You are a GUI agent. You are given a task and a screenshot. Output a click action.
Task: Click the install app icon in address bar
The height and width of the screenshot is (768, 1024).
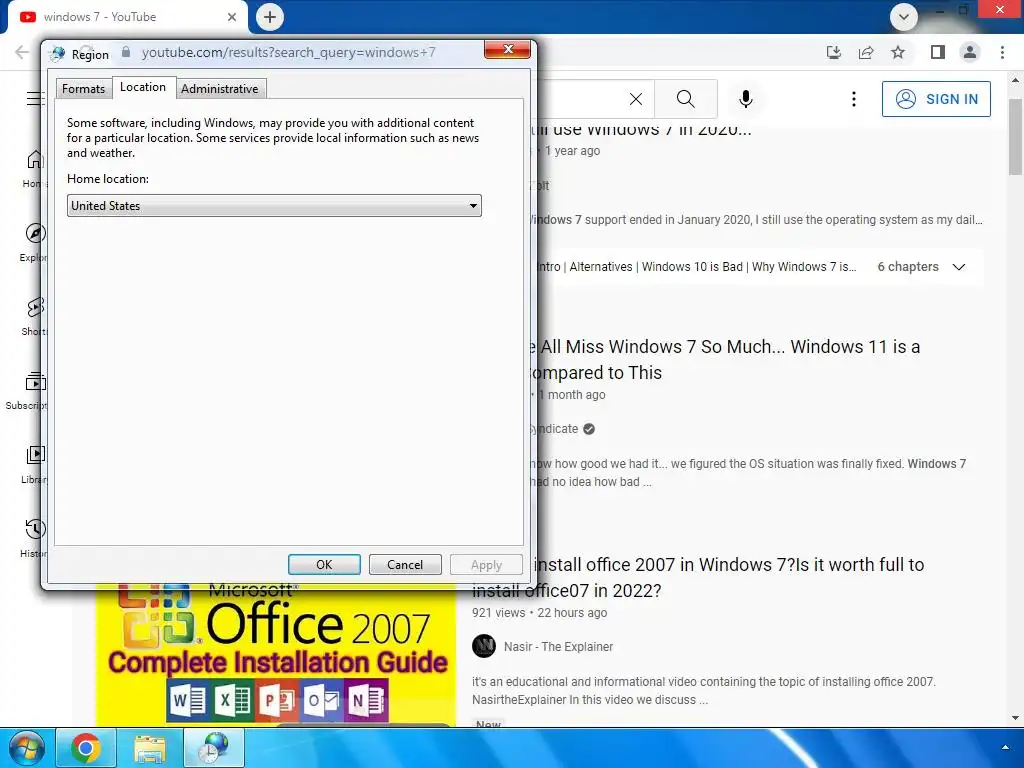click(x=834, y=52)
